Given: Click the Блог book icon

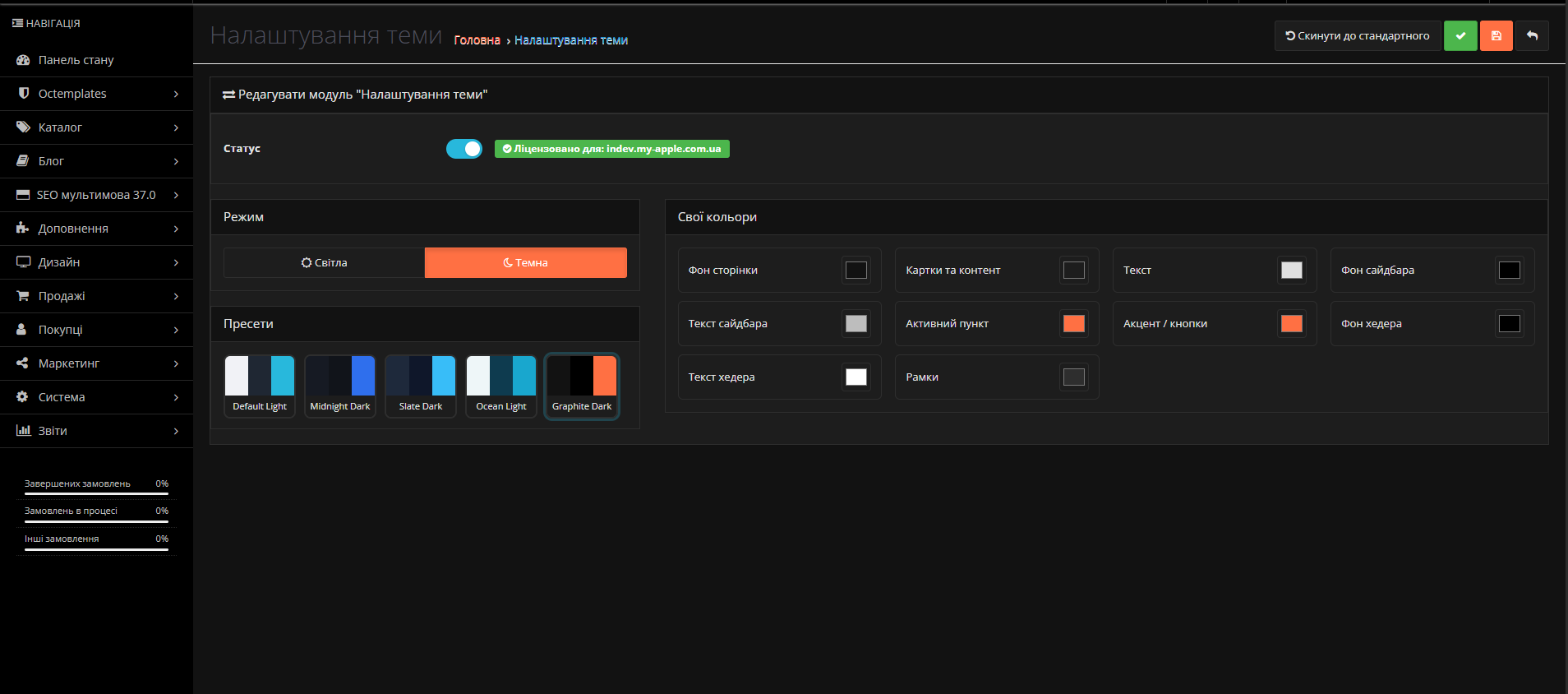Looking at the screenshot, I should (23, 161).
